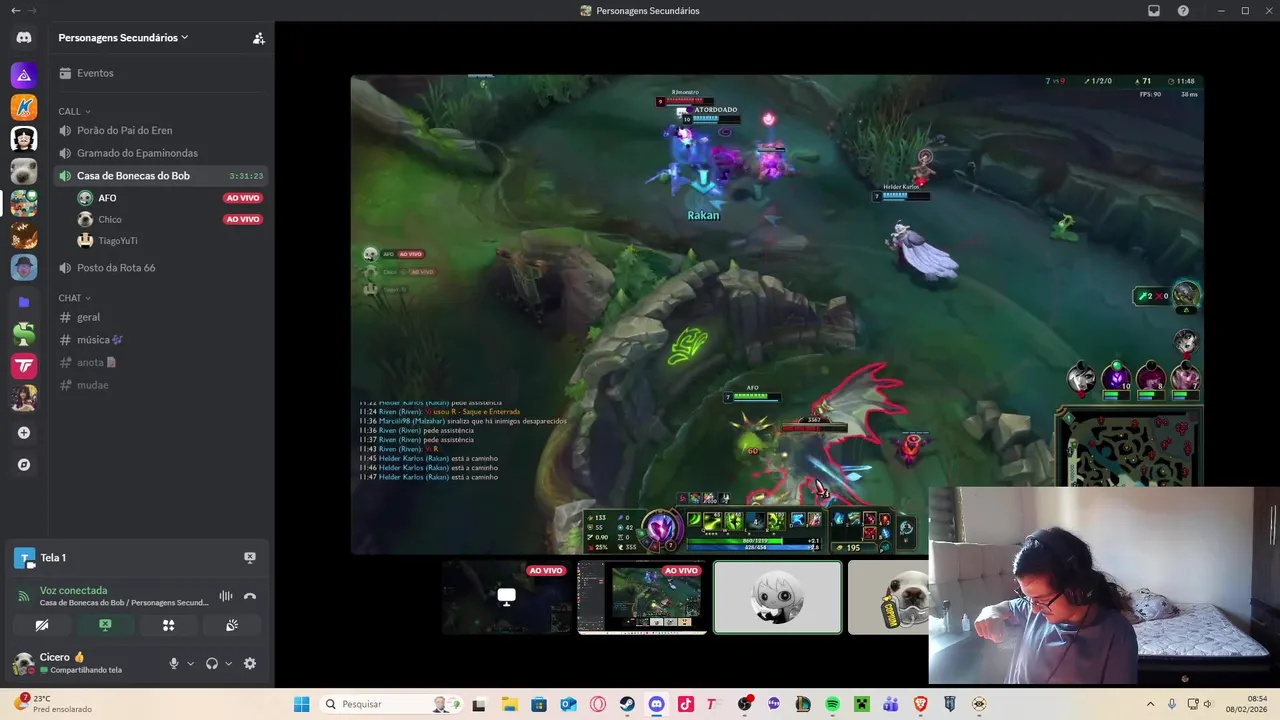The image size is (1280, 720).
Task: Open second live stream thumbnail showing Discord window
Action: coord(642,597)
